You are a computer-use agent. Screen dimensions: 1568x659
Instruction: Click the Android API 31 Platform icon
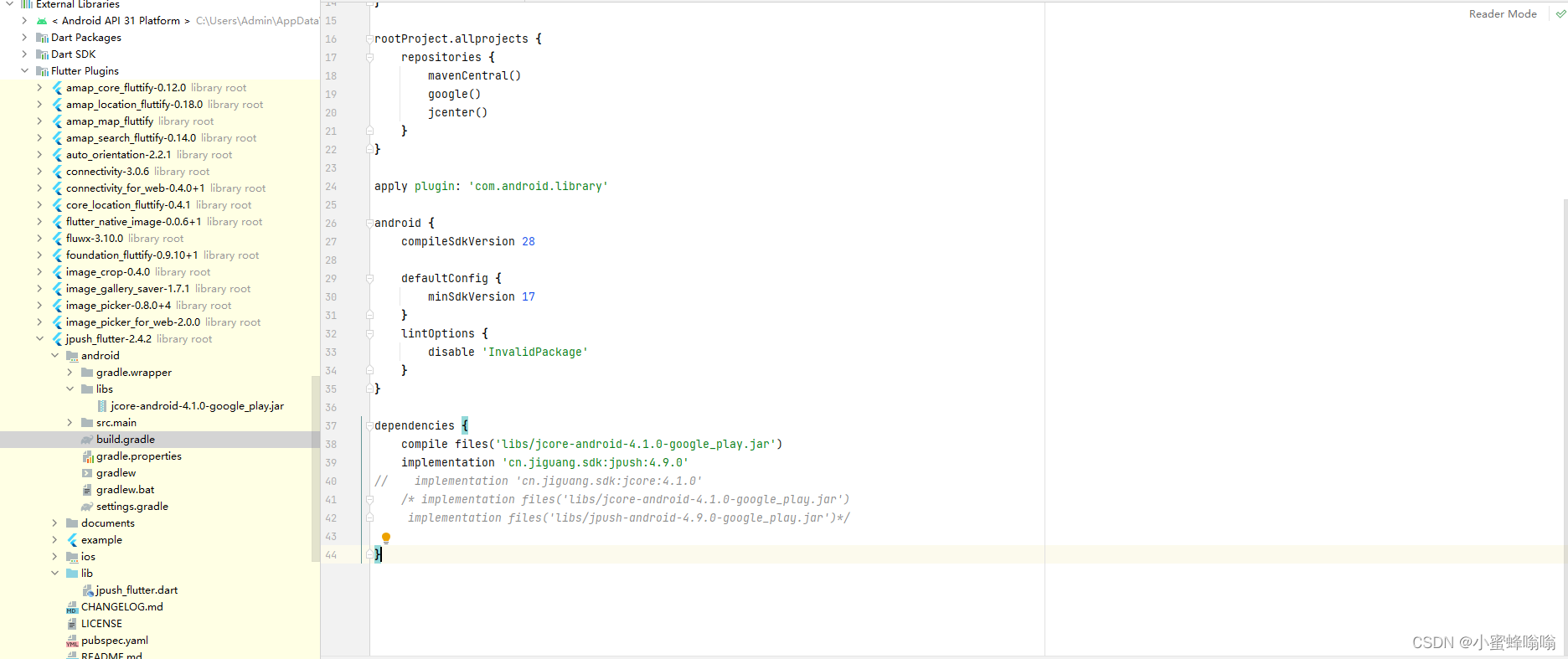tap(42, 21)
